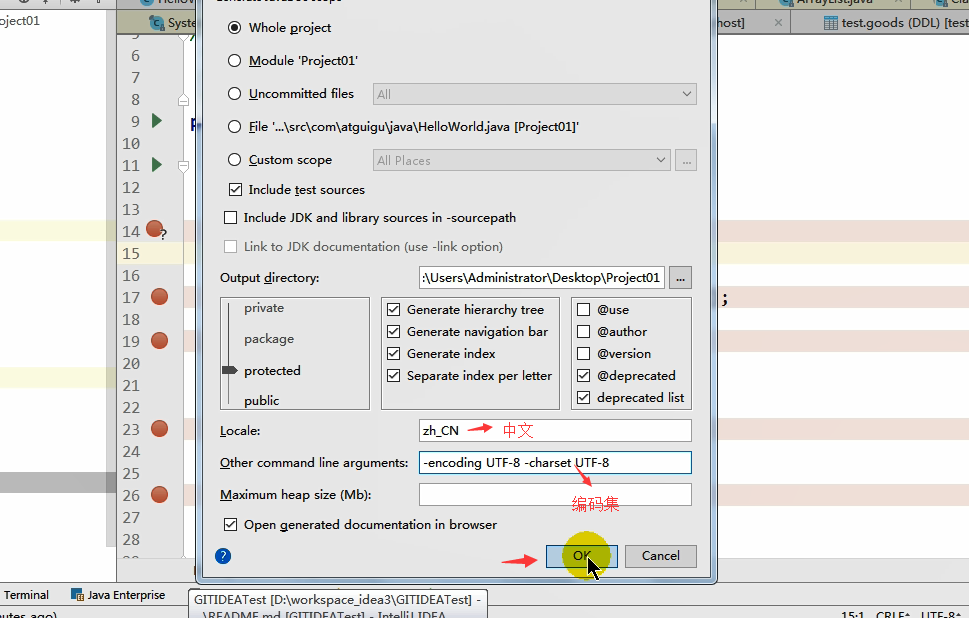
Task: Enable the @author tag checkbox
Action: 583,332
